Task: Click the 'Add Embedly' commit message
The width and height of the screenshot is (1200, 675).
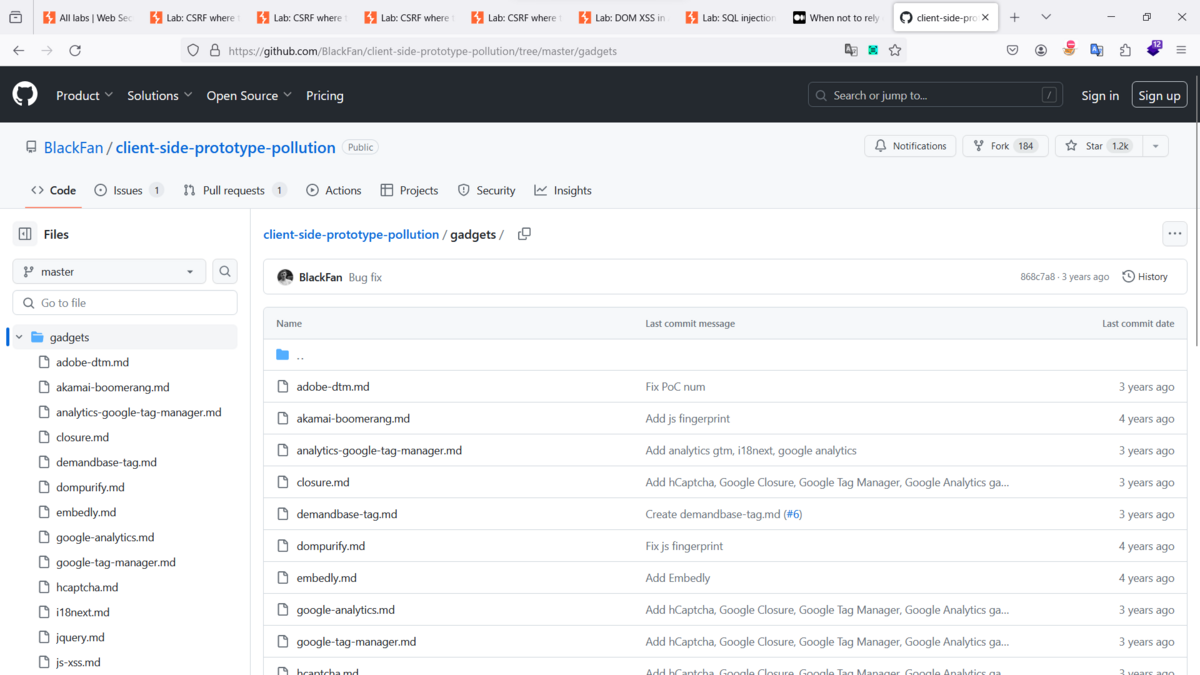Action: 678,578
